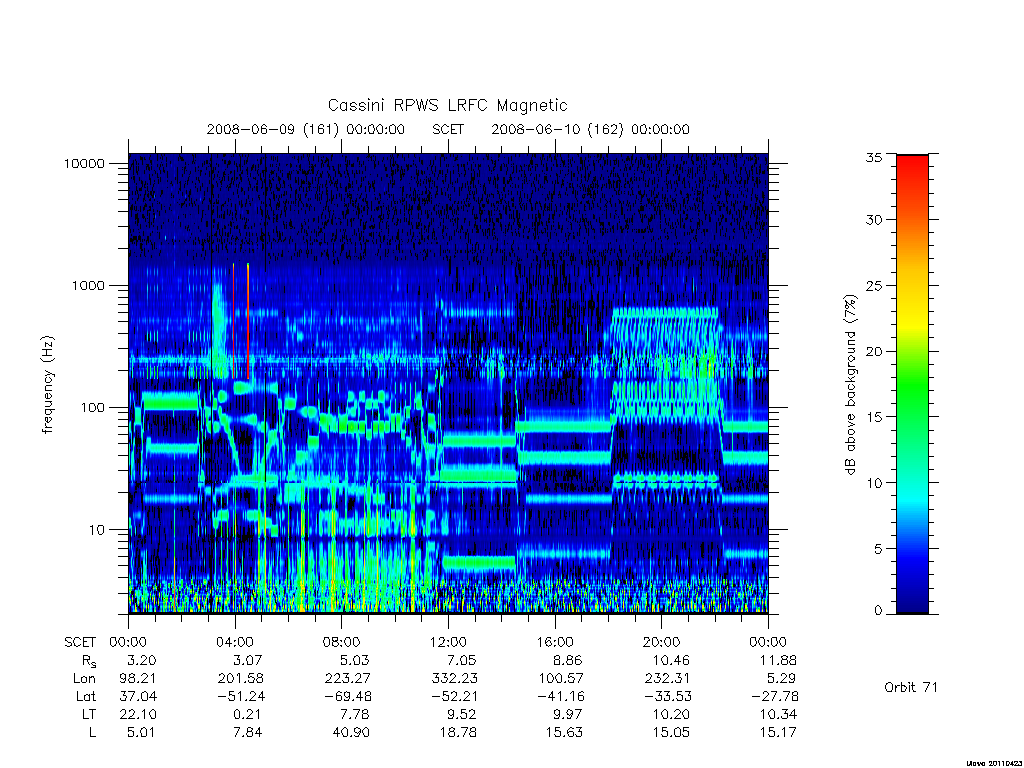Click the dark blue bottom of the color bar
The width and height of the screenshot is (1024, 768).
(912, 604)
